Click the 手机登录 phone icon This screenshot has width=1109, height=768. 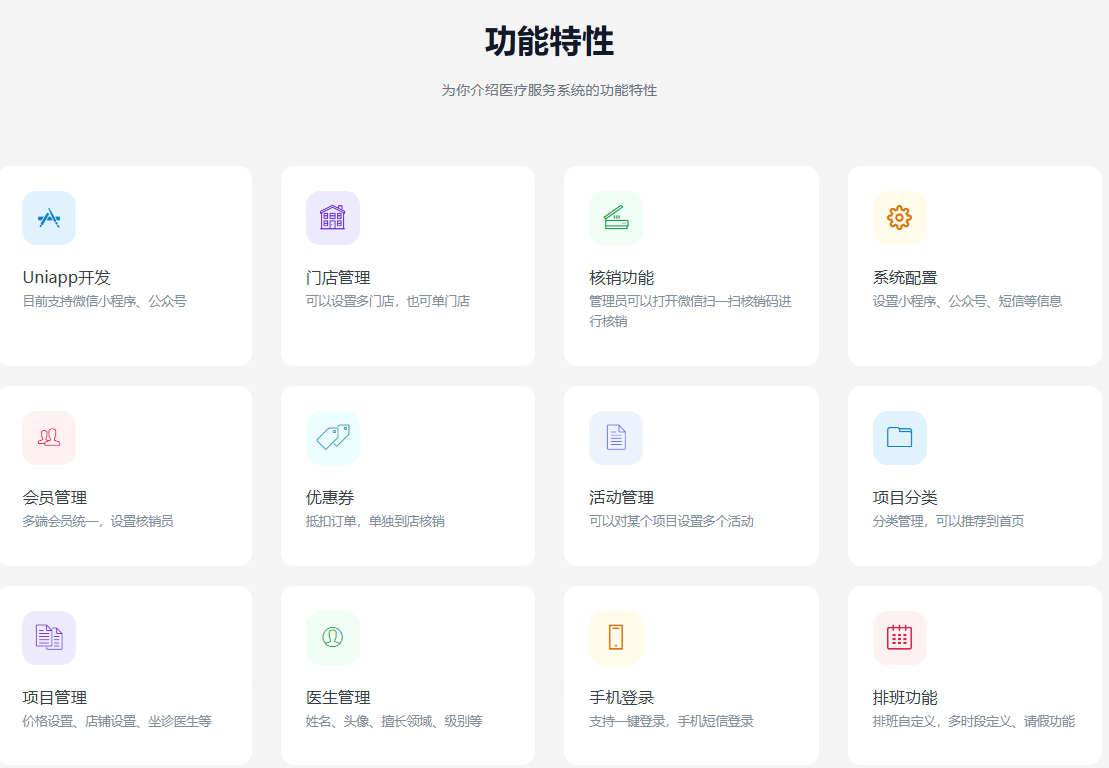[x=615, y=638]
